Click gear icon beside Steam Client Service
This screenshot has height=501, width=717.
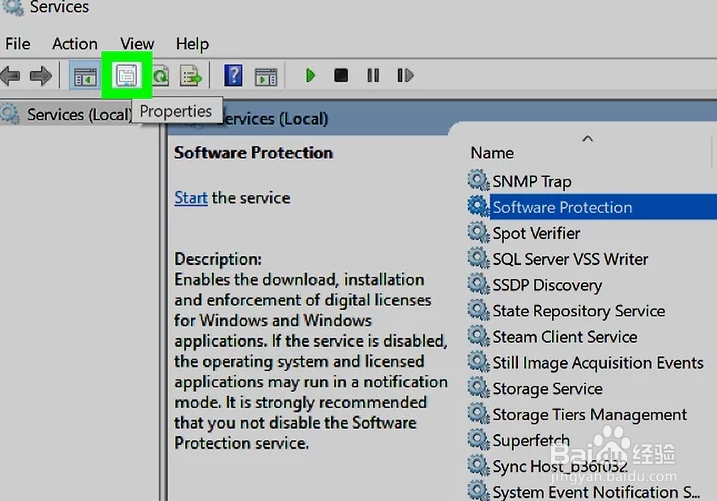(x=479, y=336)
